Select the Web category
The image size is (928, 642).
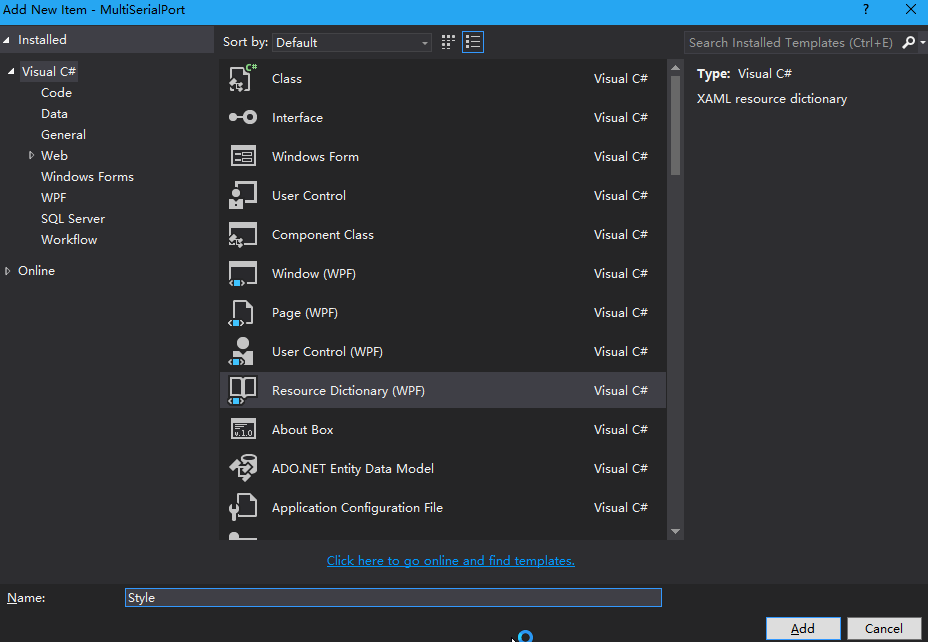[x=54, y=156]
